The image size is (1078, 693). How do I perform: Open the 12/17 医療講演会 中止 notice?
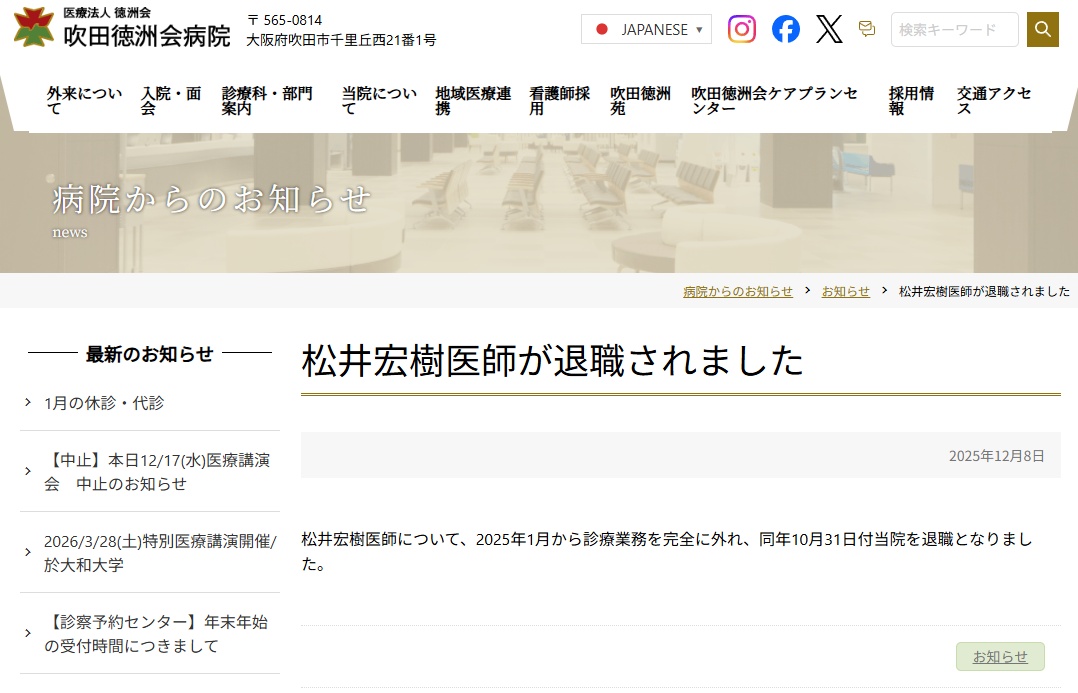click(x=156, y=472)
